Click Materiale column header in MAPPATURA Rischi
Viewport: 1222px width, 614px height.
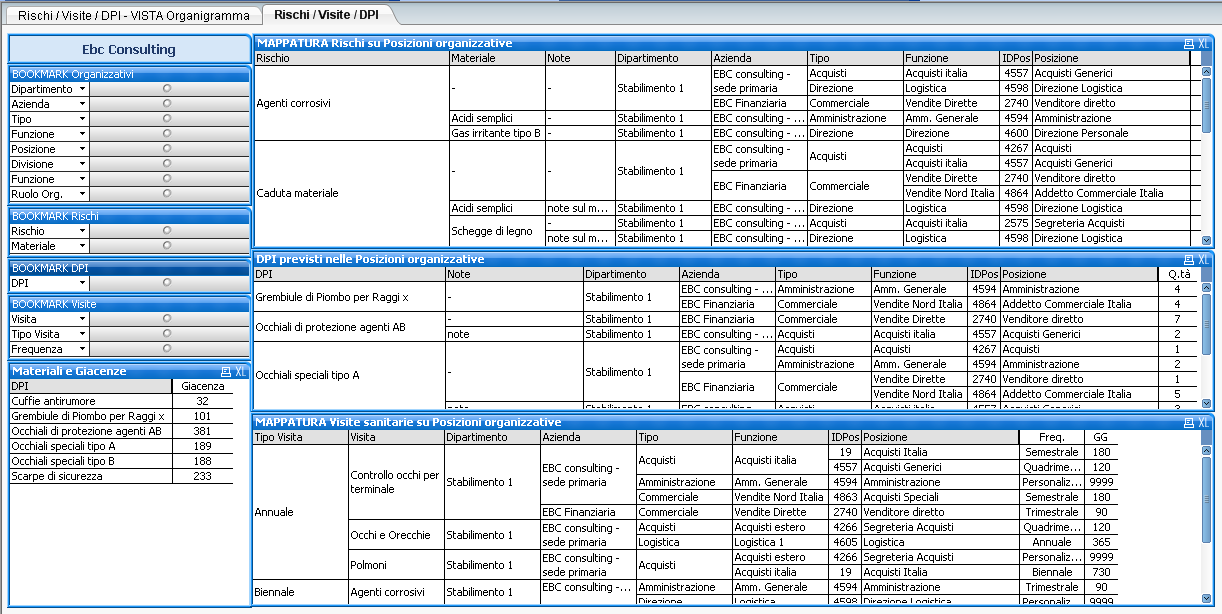click(x=497, y=58)
